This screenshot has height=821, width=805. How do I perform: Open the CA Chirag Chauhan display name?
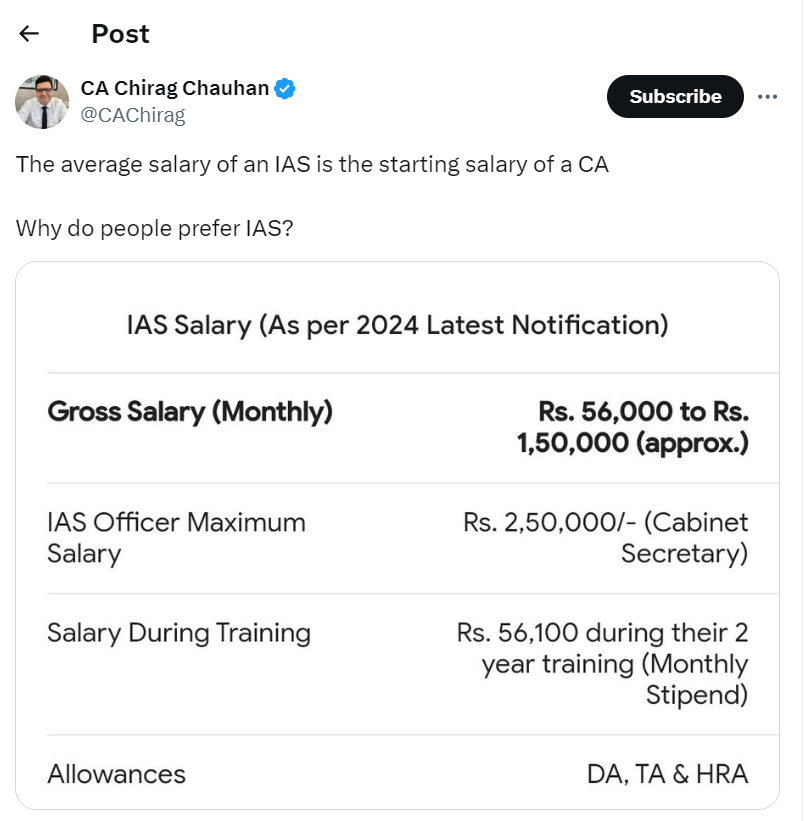click(x=174, y=88)
